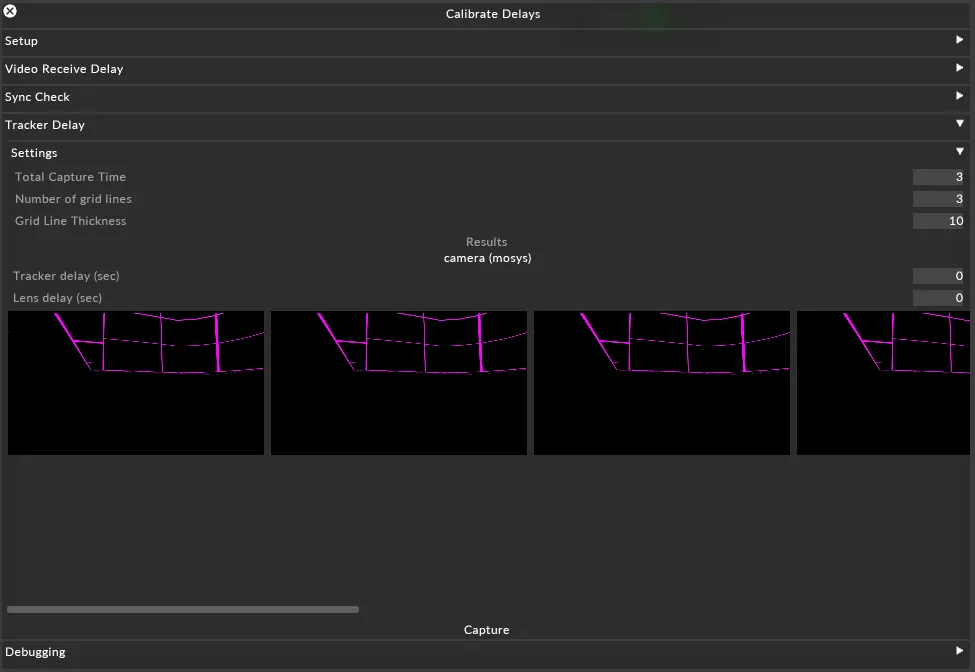
Task: Click the Calibrate Delays title bar
Action: coord(493,14)
